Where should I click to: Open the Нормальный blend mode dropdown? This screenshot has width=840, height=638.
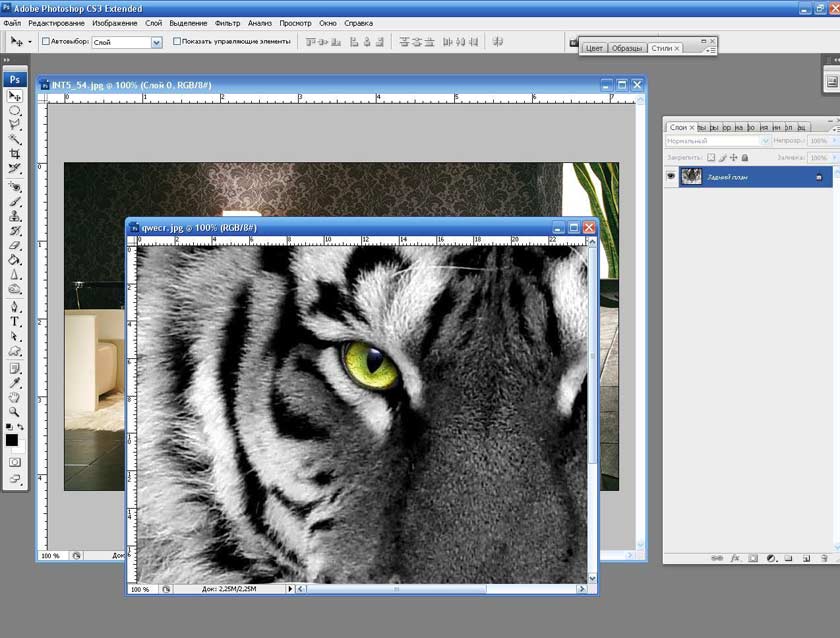765,141
